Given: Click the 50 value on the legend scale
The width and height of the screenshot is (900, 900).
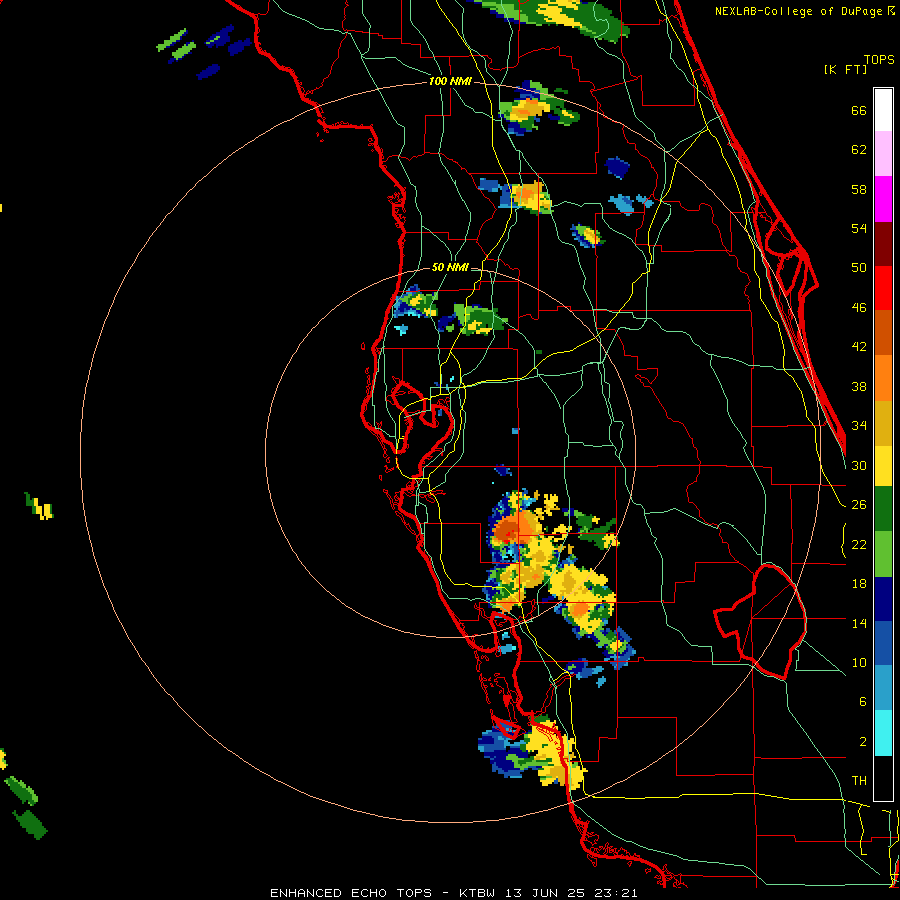Looking at the screenshot, I should pos(859,267).
